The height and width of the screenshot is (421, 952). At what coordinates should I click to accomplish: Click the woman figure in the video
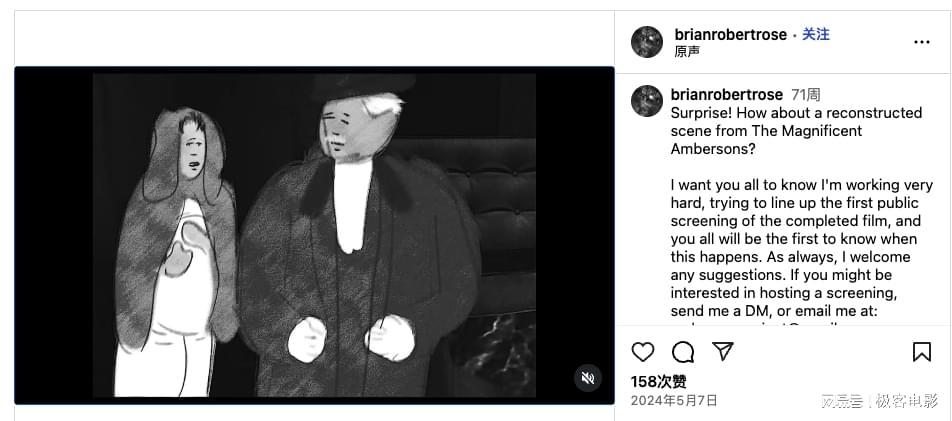[175, 252]
